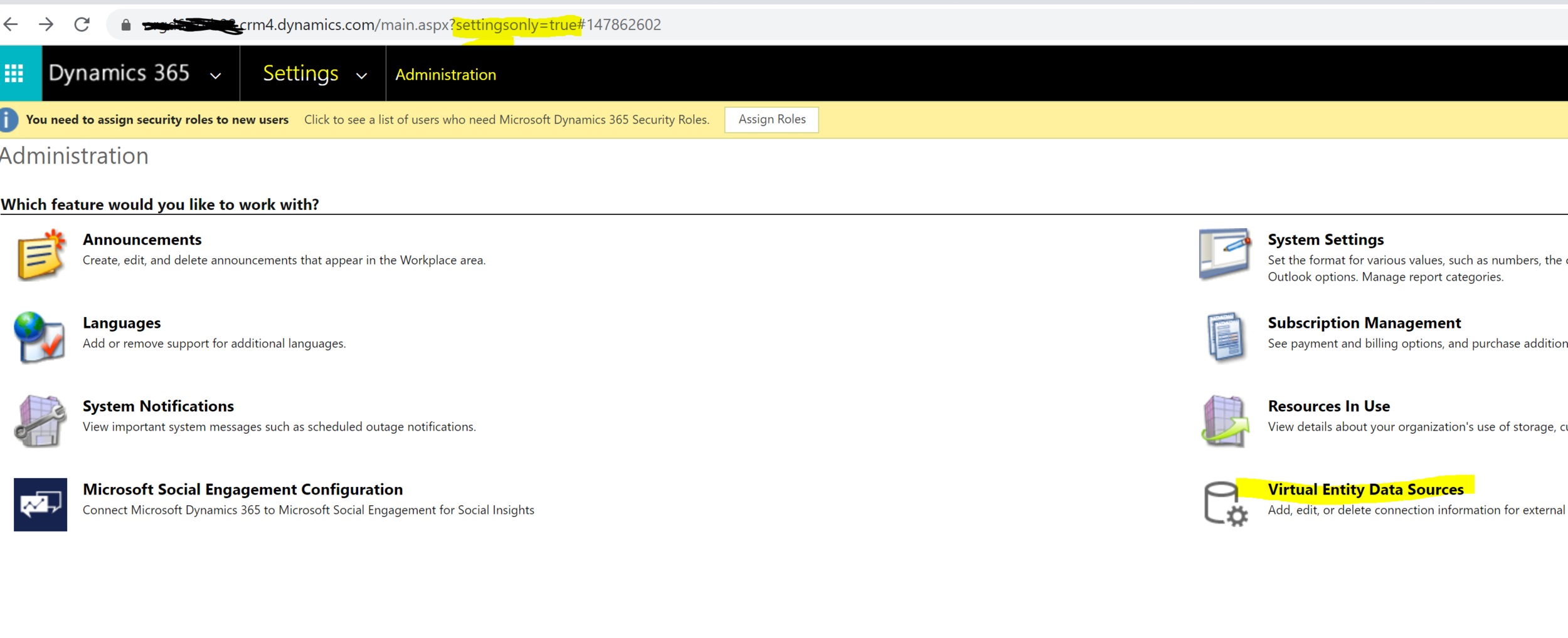Click the Announcements sticky note icon
Screen dimensions: 1568x638
tap(41, 255)
